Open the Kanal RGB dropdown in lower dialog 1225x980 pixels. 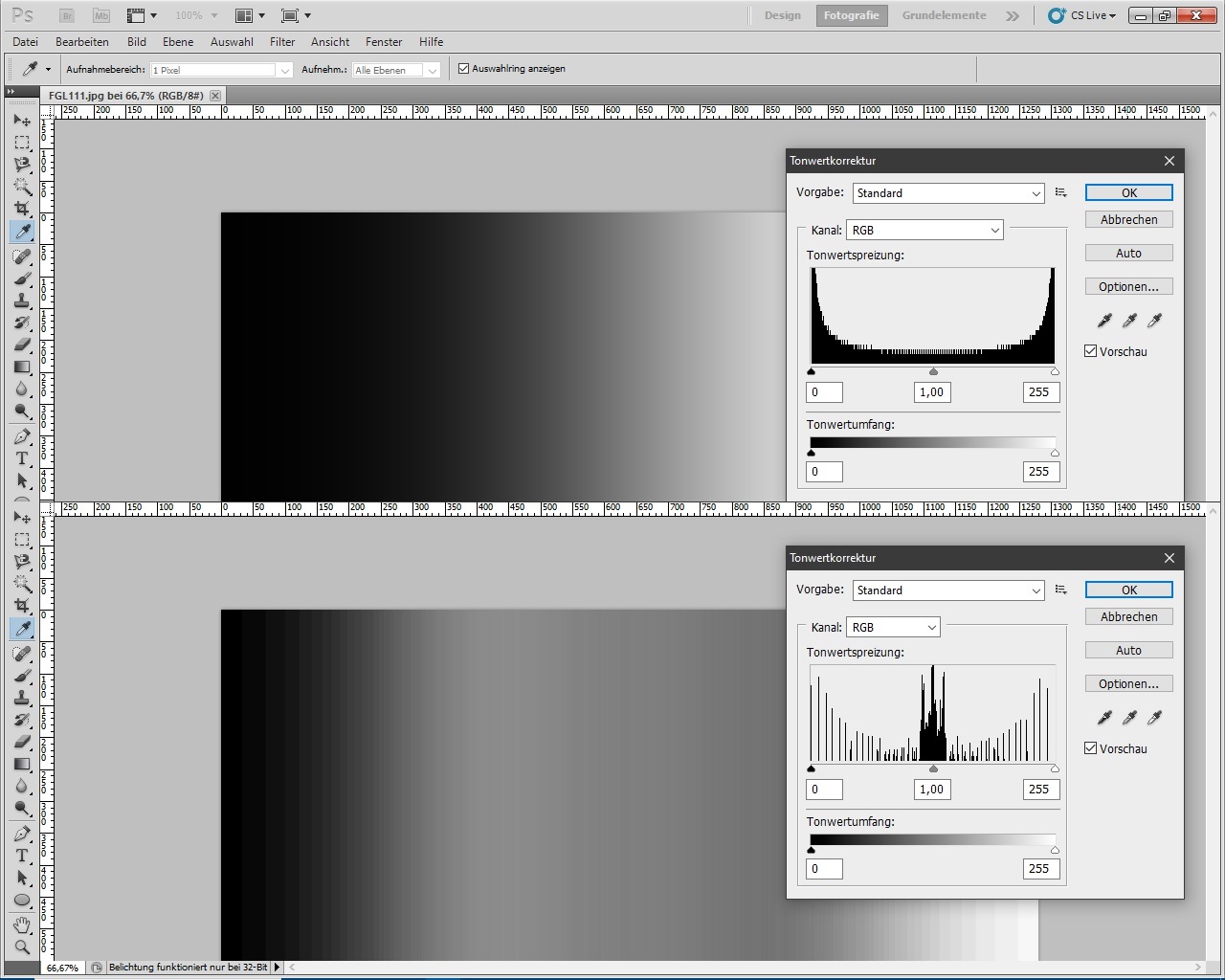coord(893,628)
